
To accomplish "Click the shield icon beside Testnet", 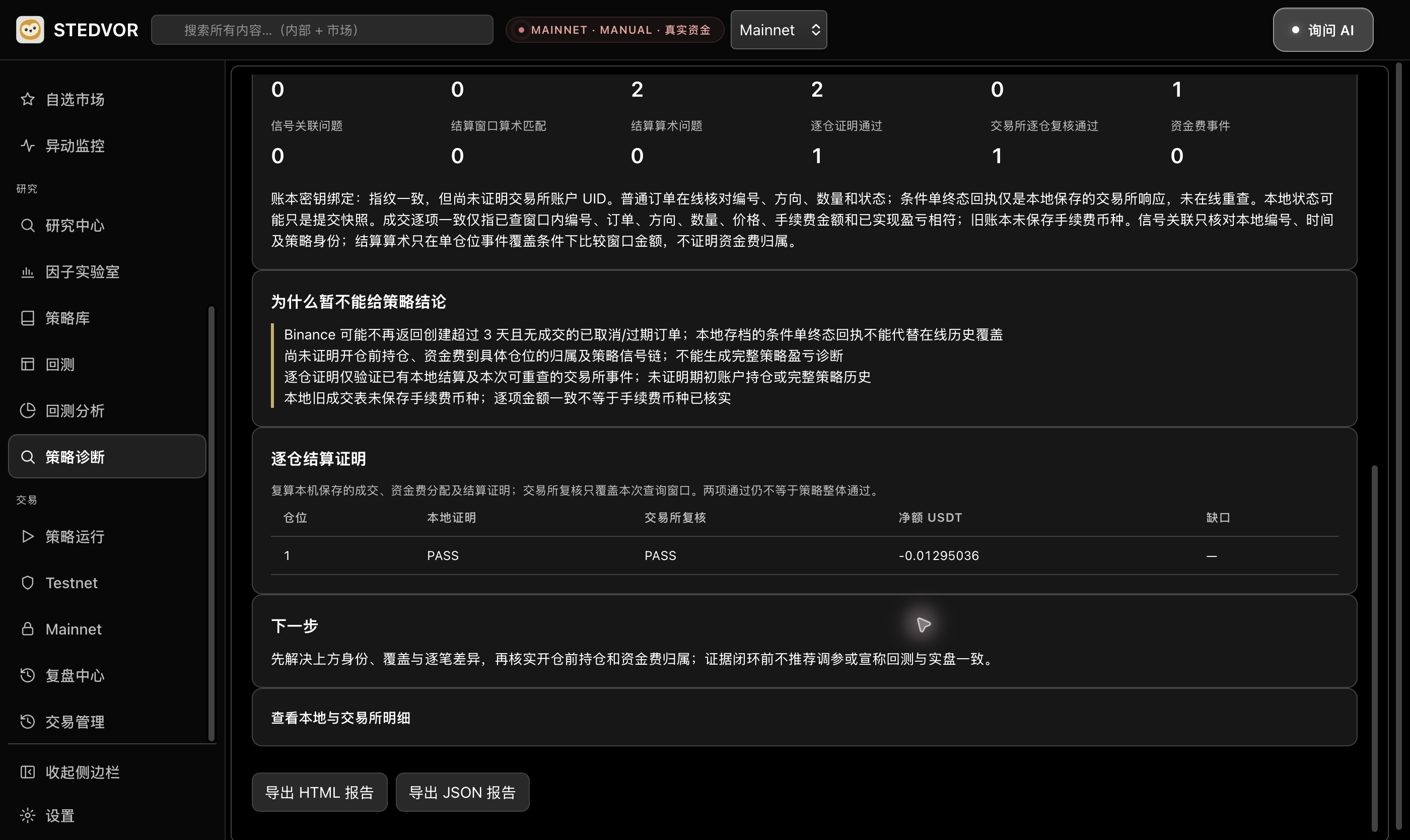I will point(27,583).
